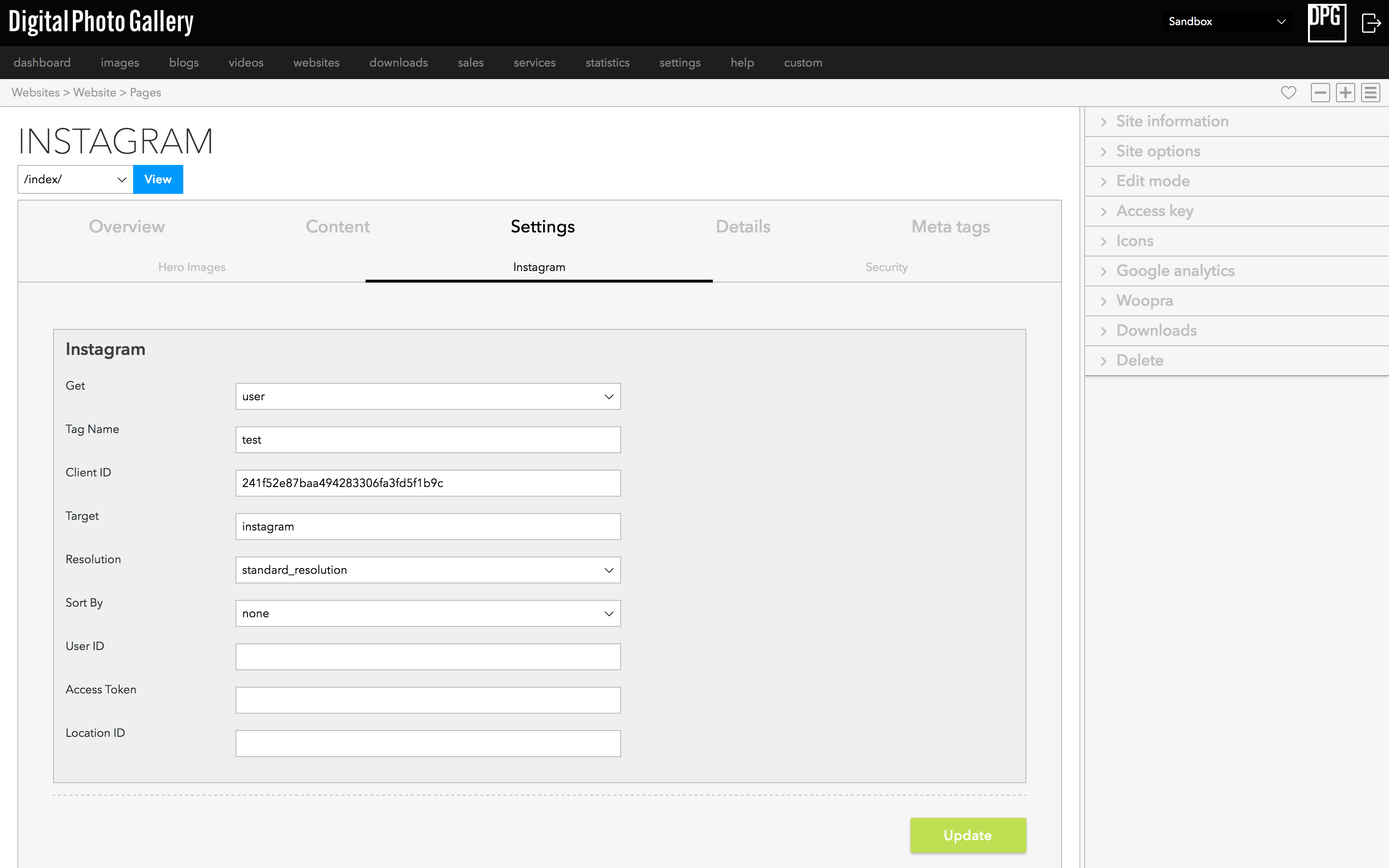The image size is (1389, 868).
Task: Open the websites menu
Action: pos(316,63)
